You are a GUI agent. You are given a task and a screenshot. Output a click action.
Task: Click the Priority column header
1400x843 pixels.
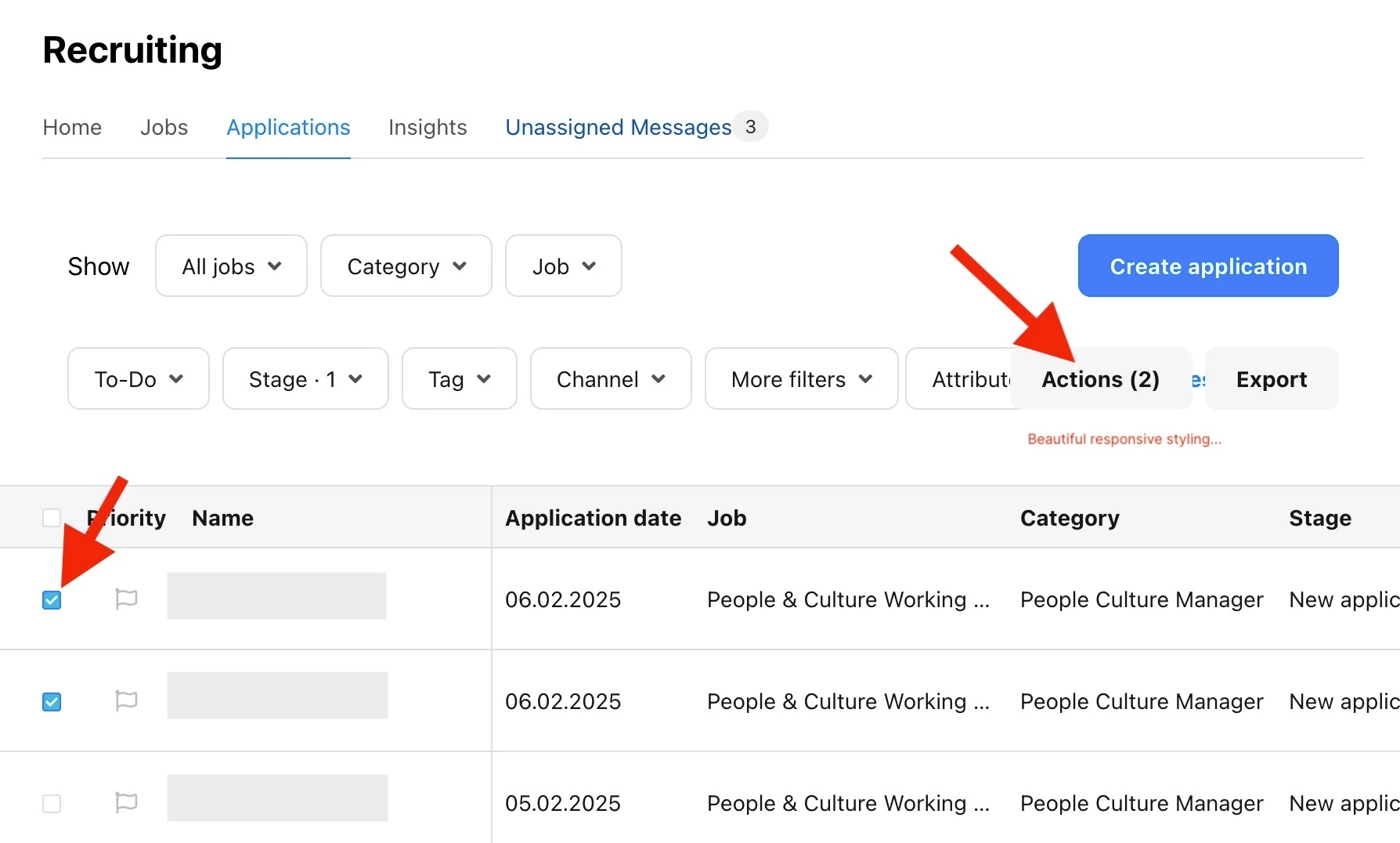[126, 518]
